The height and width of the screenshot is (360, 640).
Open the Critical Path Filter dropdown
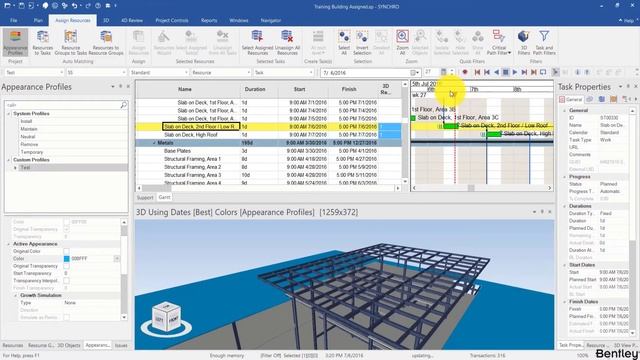[499, 42]
